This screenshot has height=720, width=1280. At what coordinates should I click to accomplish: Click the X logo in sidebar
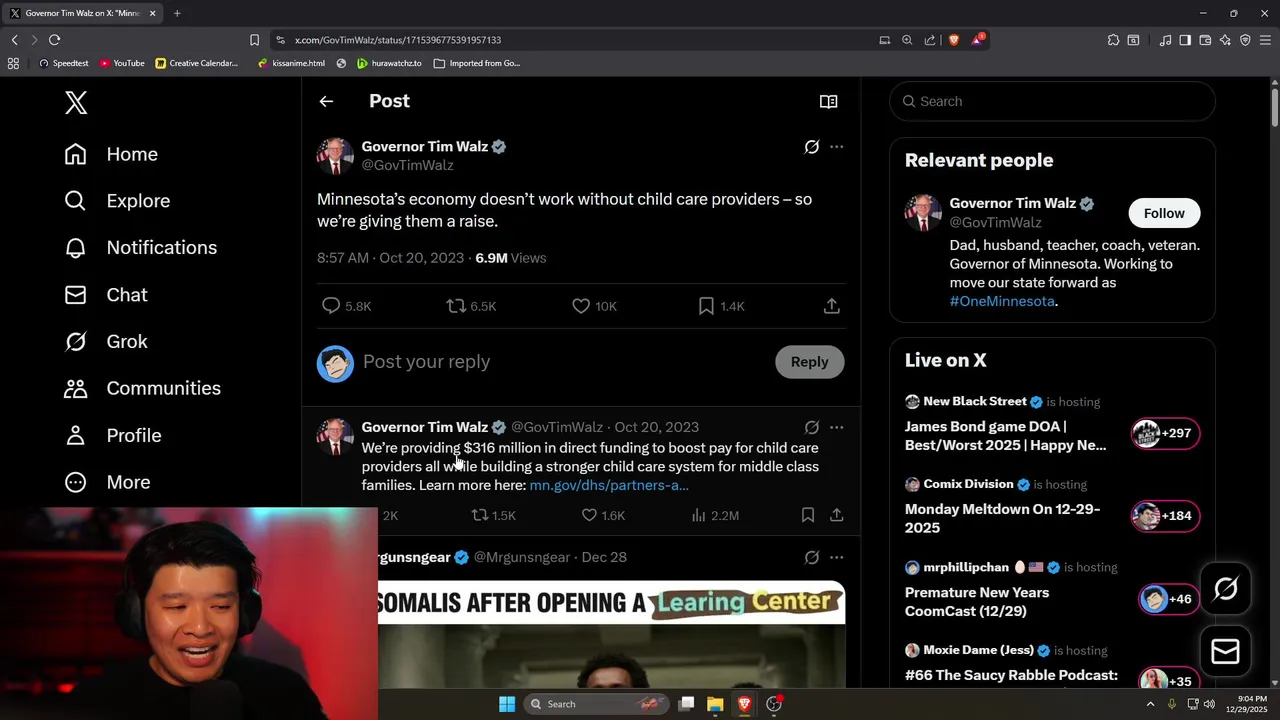[76, 102]
